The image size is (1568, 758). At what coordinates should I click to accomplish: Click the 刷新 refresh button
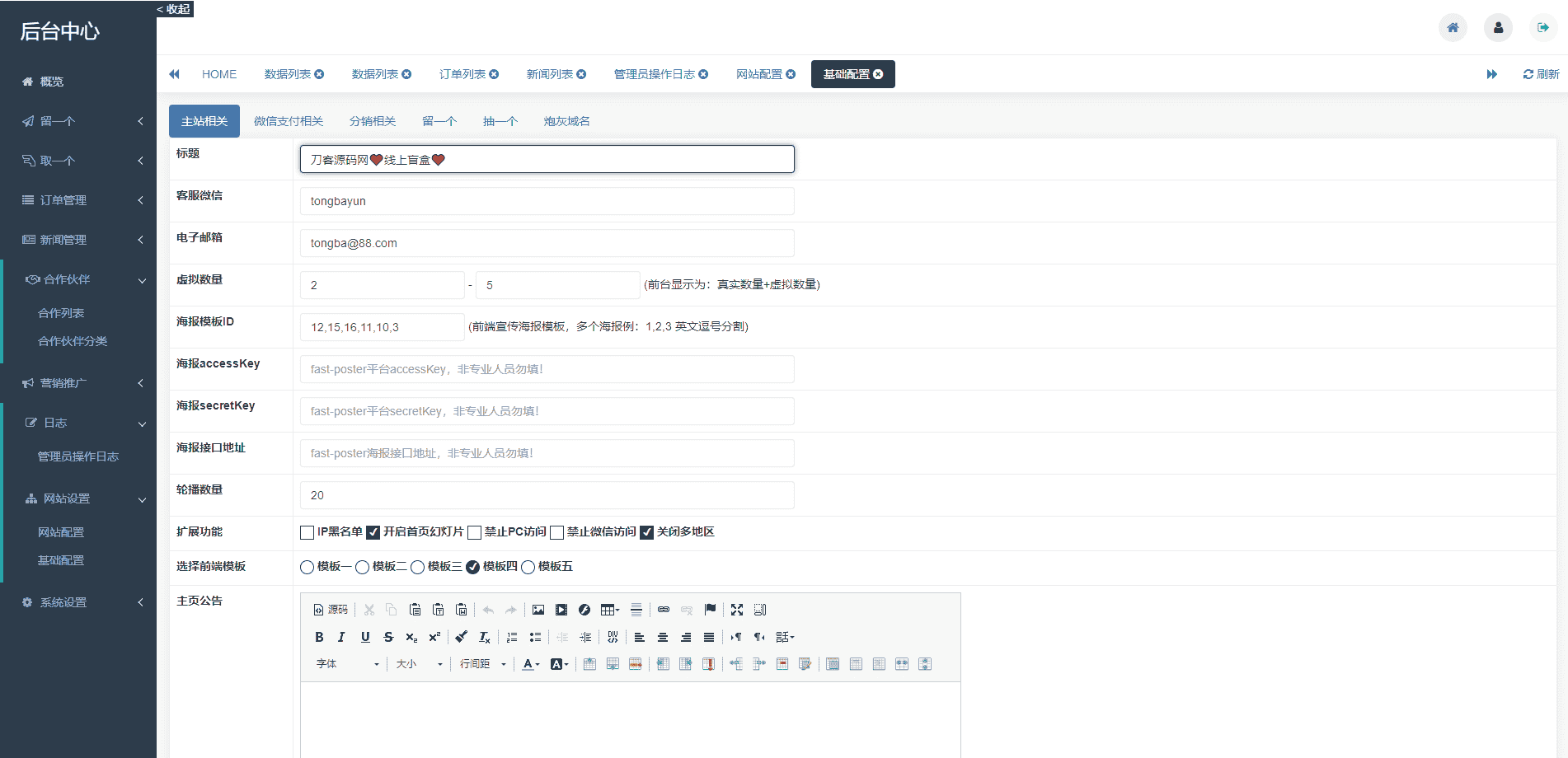(x=1541, y=74)
